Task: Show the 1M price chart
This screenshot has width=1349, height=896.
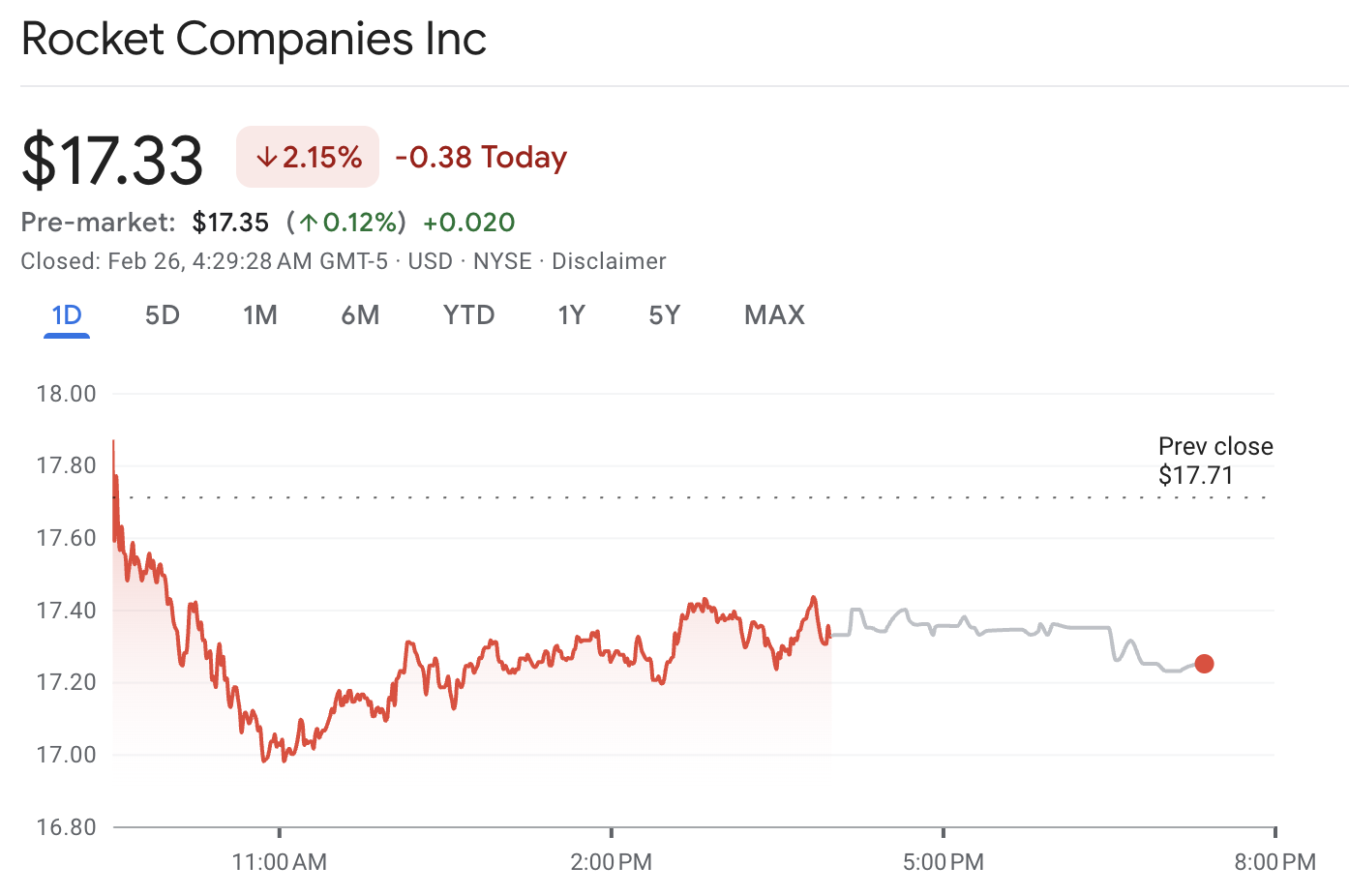Action: pos(260,315)
